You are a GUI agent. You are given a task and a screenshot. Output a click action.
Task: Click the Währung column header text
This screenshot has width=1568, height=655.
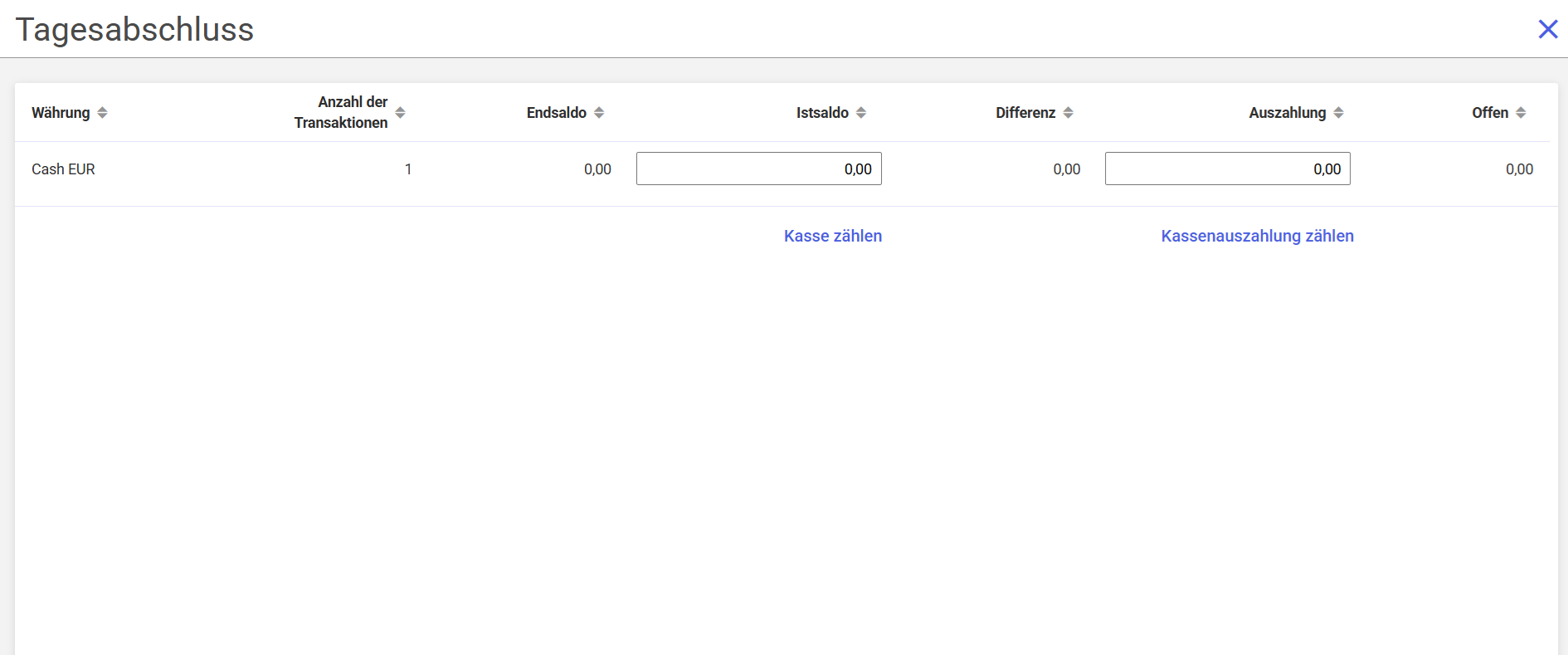pyautogui.click(x=61, y=113)
